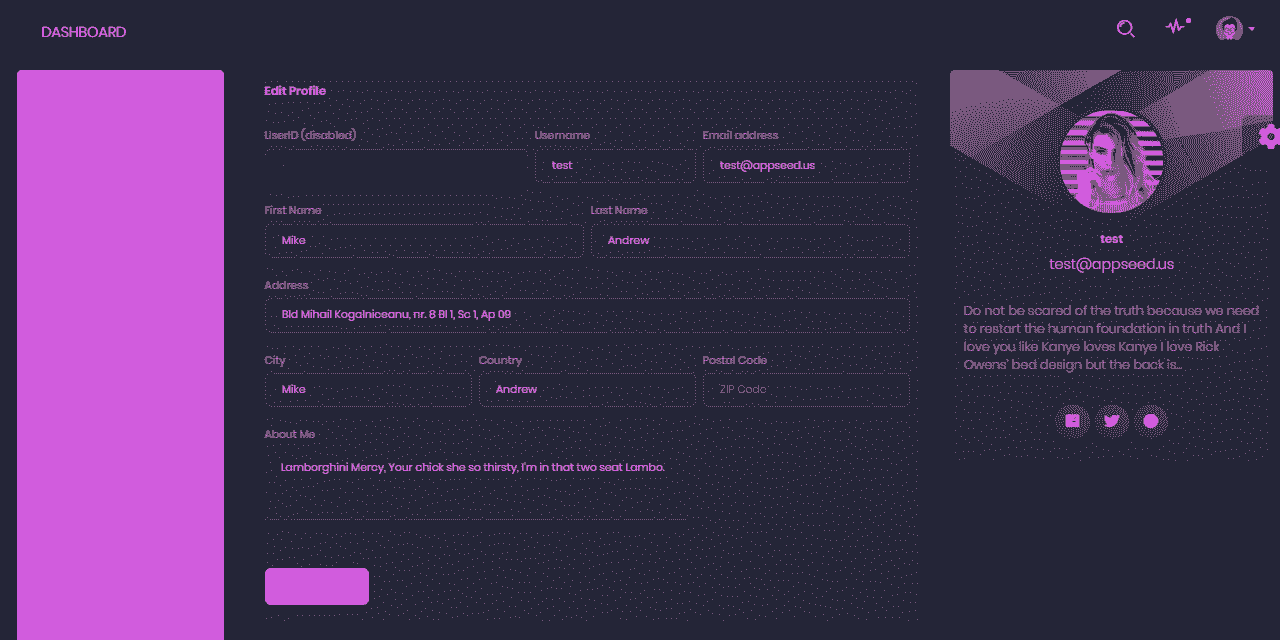This screenshot has height=640, width=1280.
Task: Select the Email address input field
Action: 805,166
